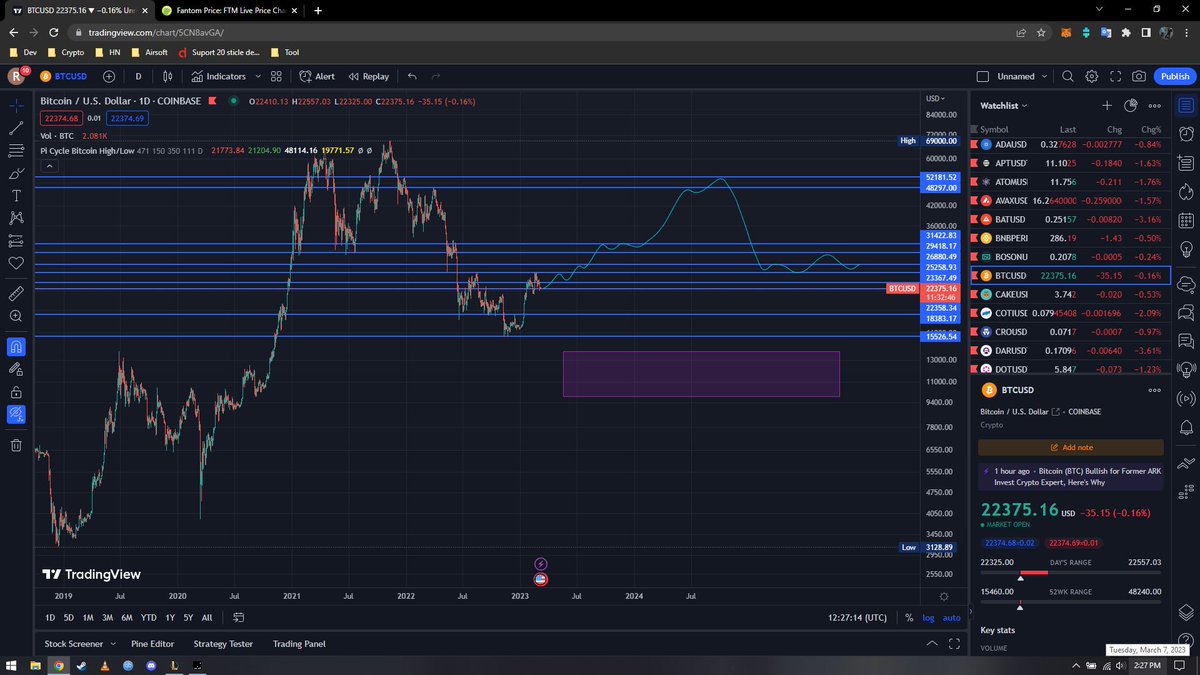Start bar Replay mode
Viewport: 1200px width, 675px height.
(369, 76)
